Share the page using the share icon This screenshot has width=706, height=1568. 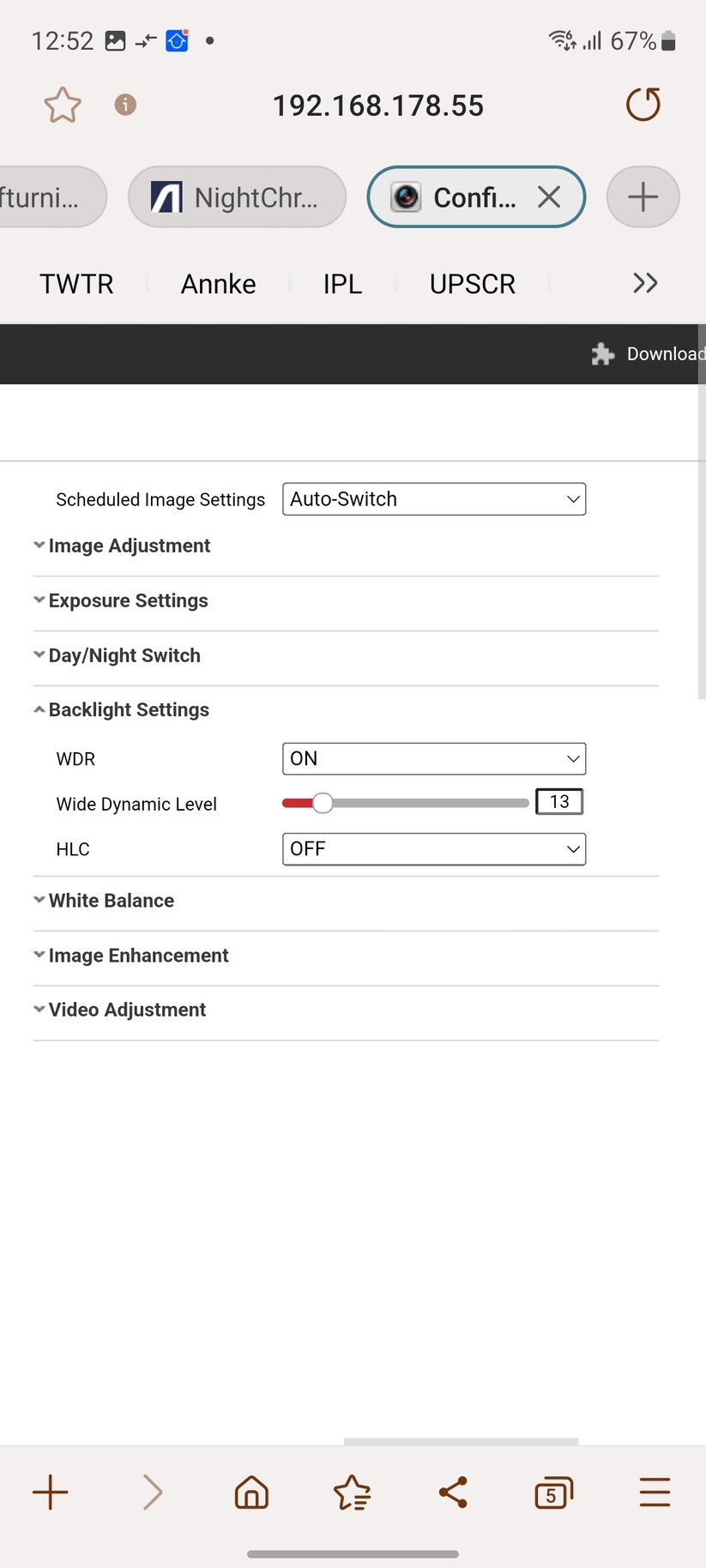click(453, 1493)
